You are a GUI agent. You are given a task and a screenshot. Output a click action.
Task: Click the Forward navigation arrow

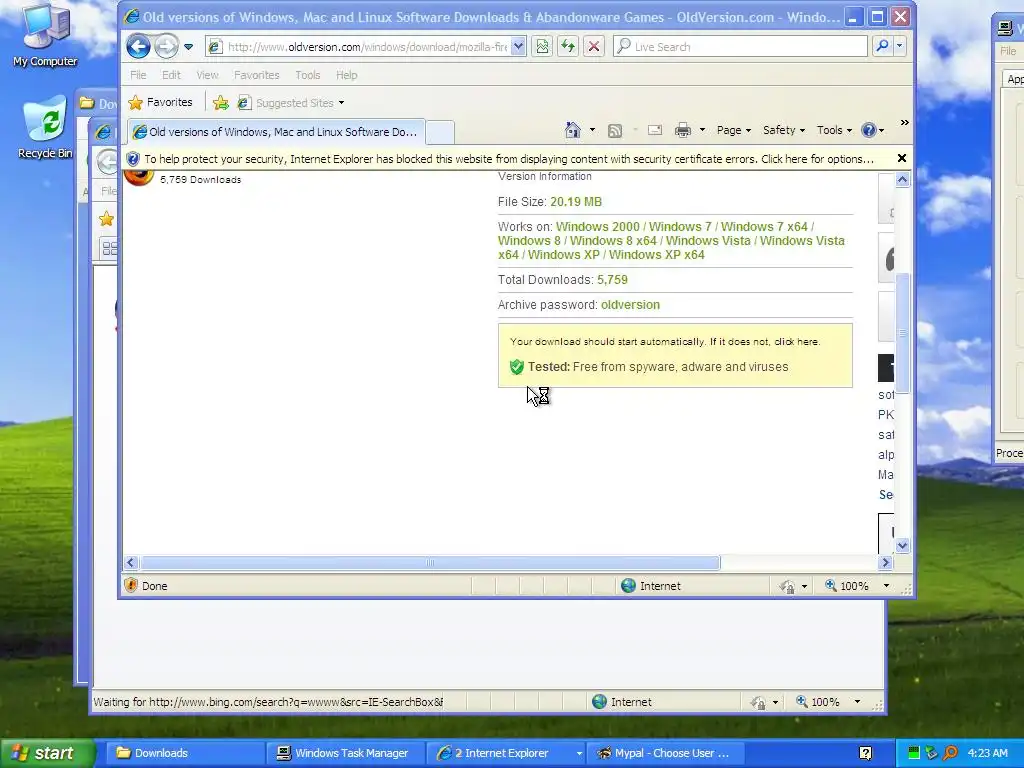[167, 46]
